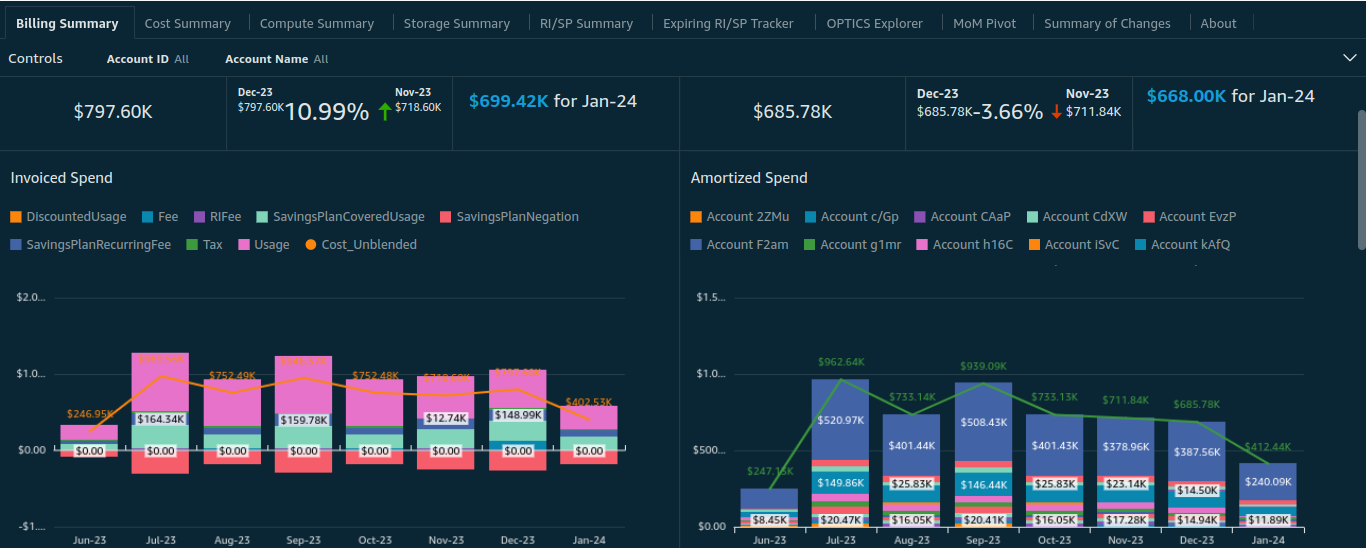
Task: Select the MoM Pivot tab
Action: tap(983, 23)
